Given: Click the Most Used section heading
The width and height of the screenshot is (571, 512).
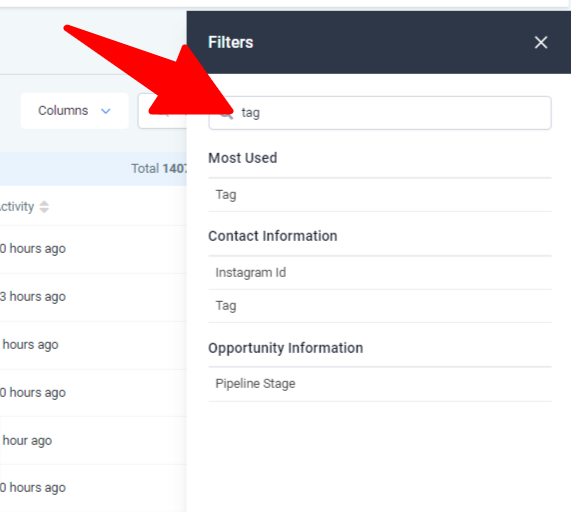Looking at the screenshot, I should click(x=243, y=158).
